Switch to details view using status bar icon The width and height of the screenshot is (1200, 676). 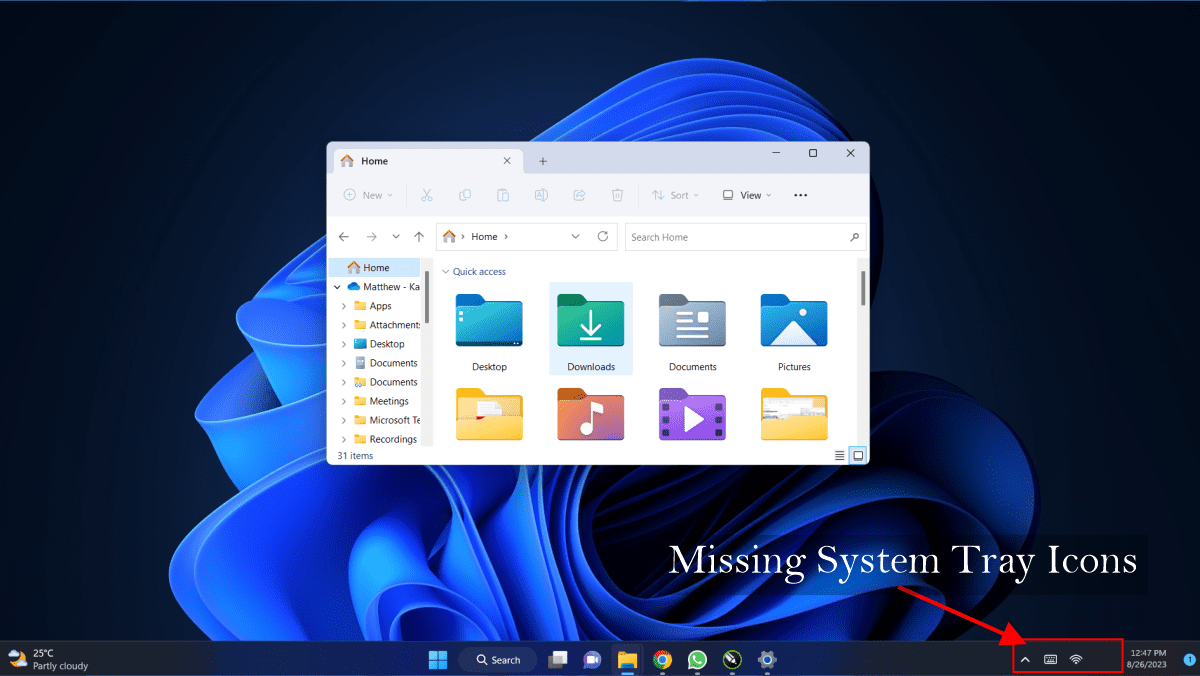click(x=839, y=455)
